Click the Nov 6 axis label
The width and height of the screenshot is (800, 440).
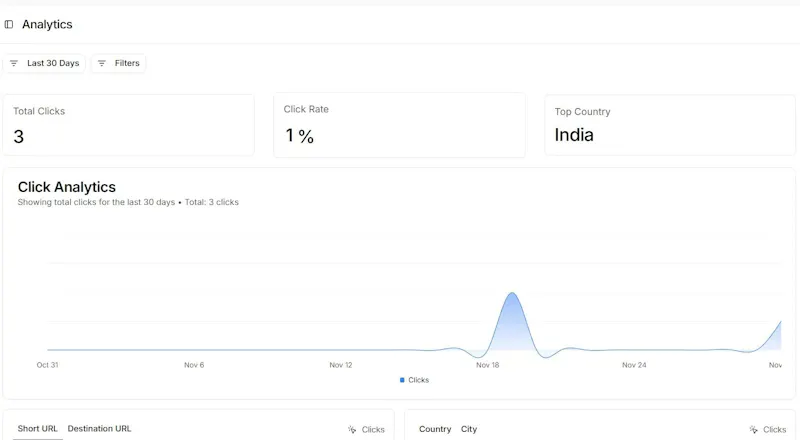[x=194, y=365]
